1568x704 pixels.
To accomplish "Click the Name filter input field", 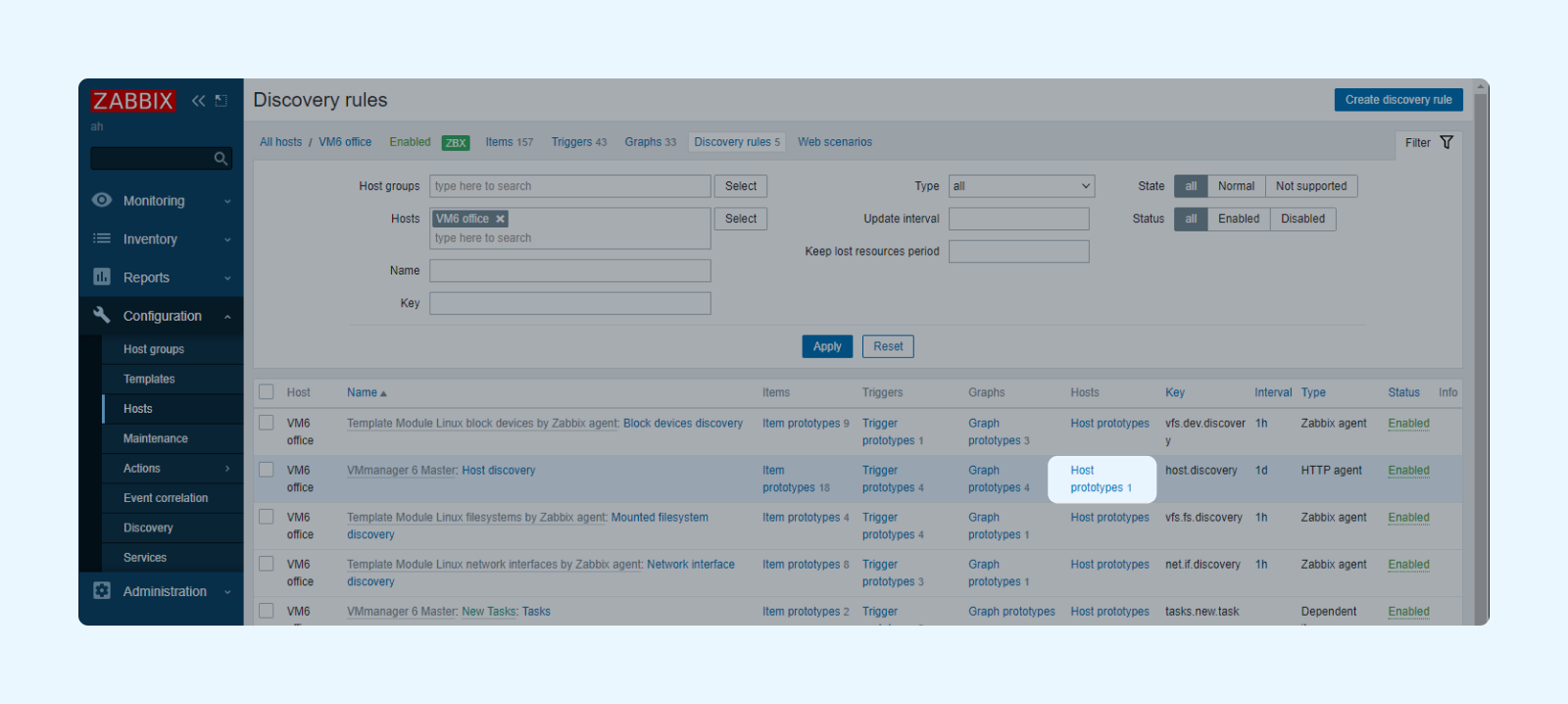I will point(570,271).
